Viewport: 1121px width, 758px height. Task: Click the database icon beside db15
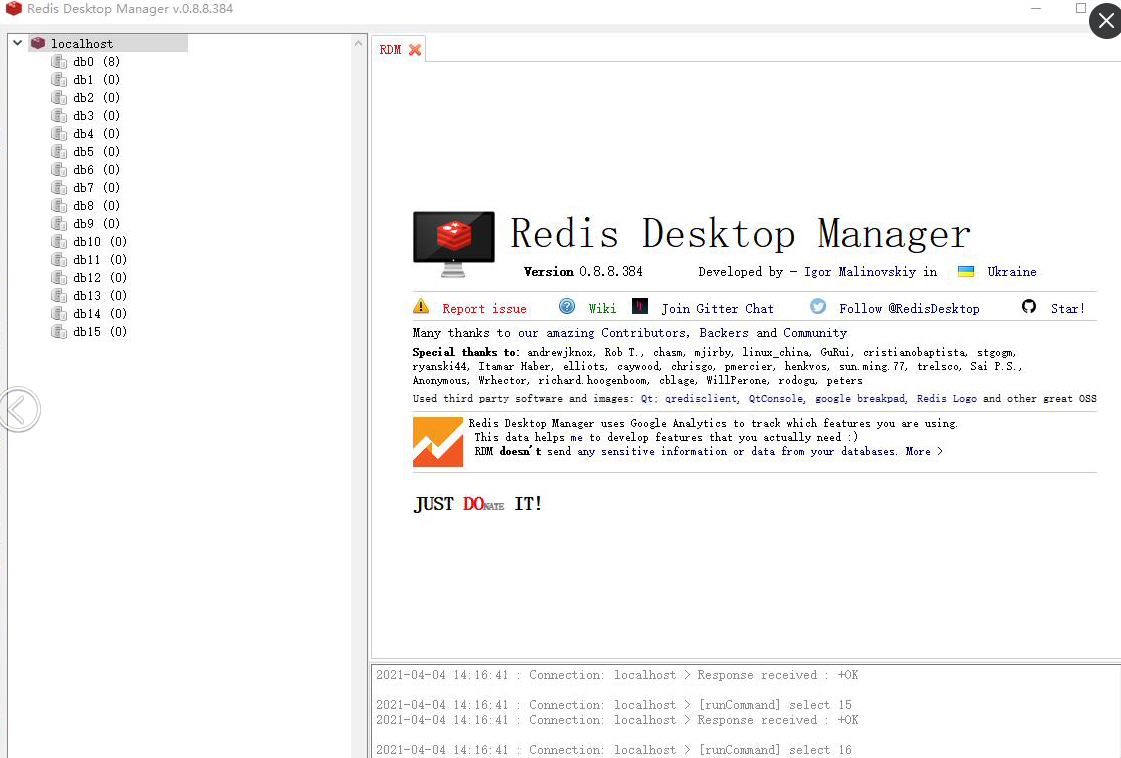pos(59,332)
